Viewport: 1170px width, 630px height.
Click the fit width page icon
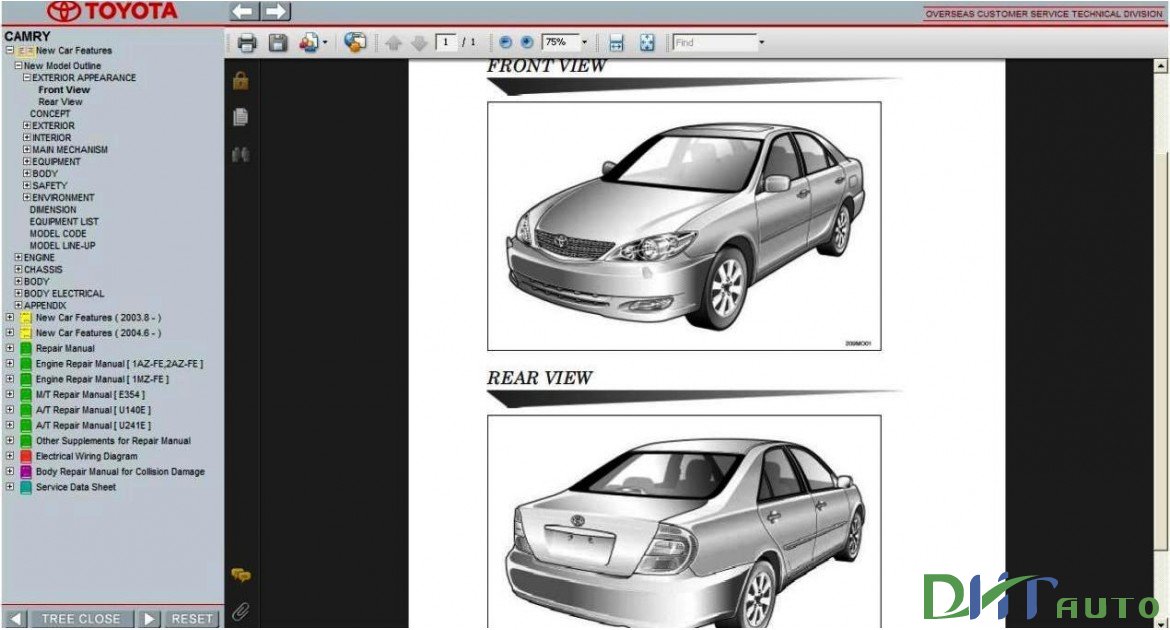(616, 43)
